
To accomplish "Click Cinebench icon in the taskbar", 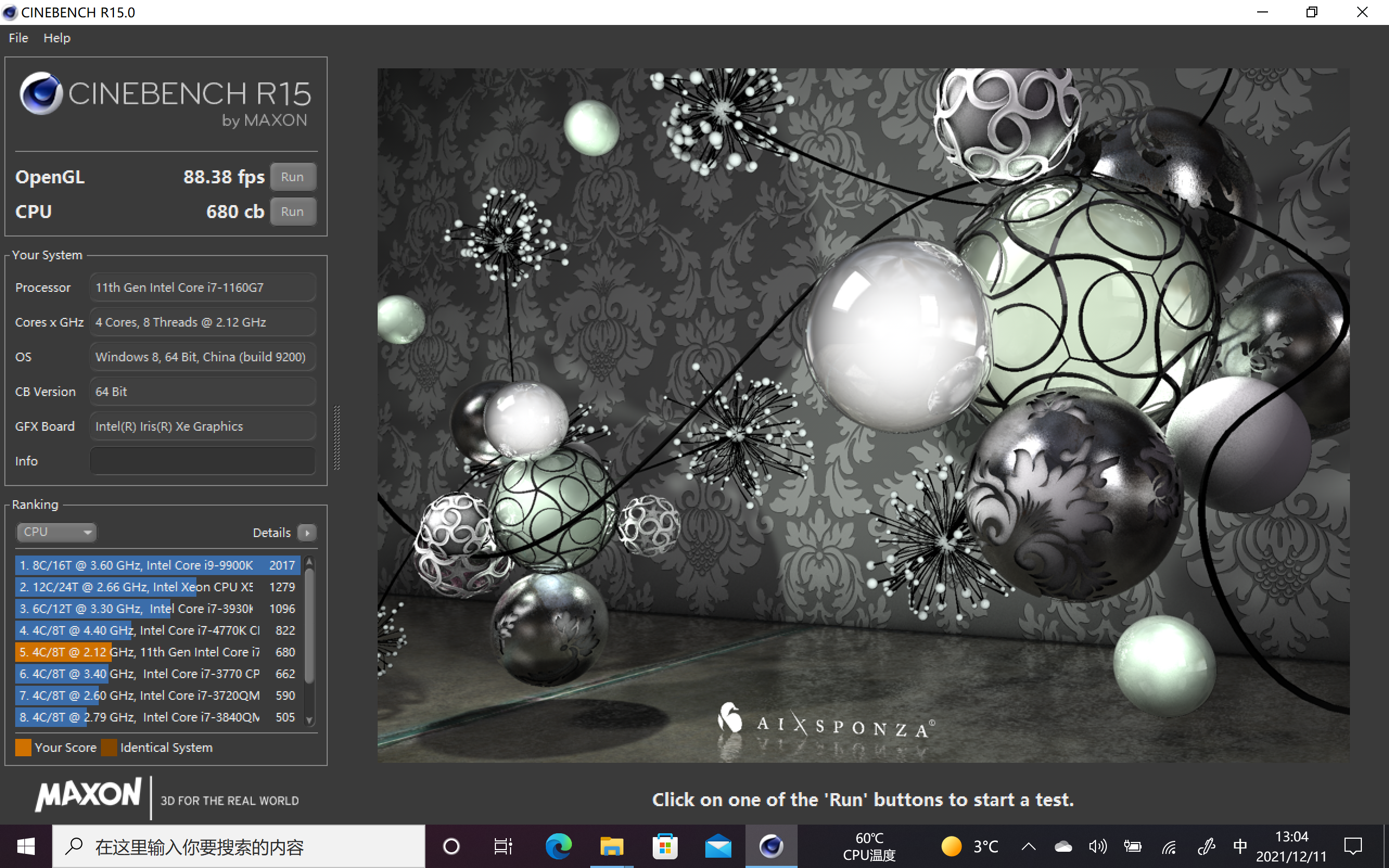I will tap(771, 846).
